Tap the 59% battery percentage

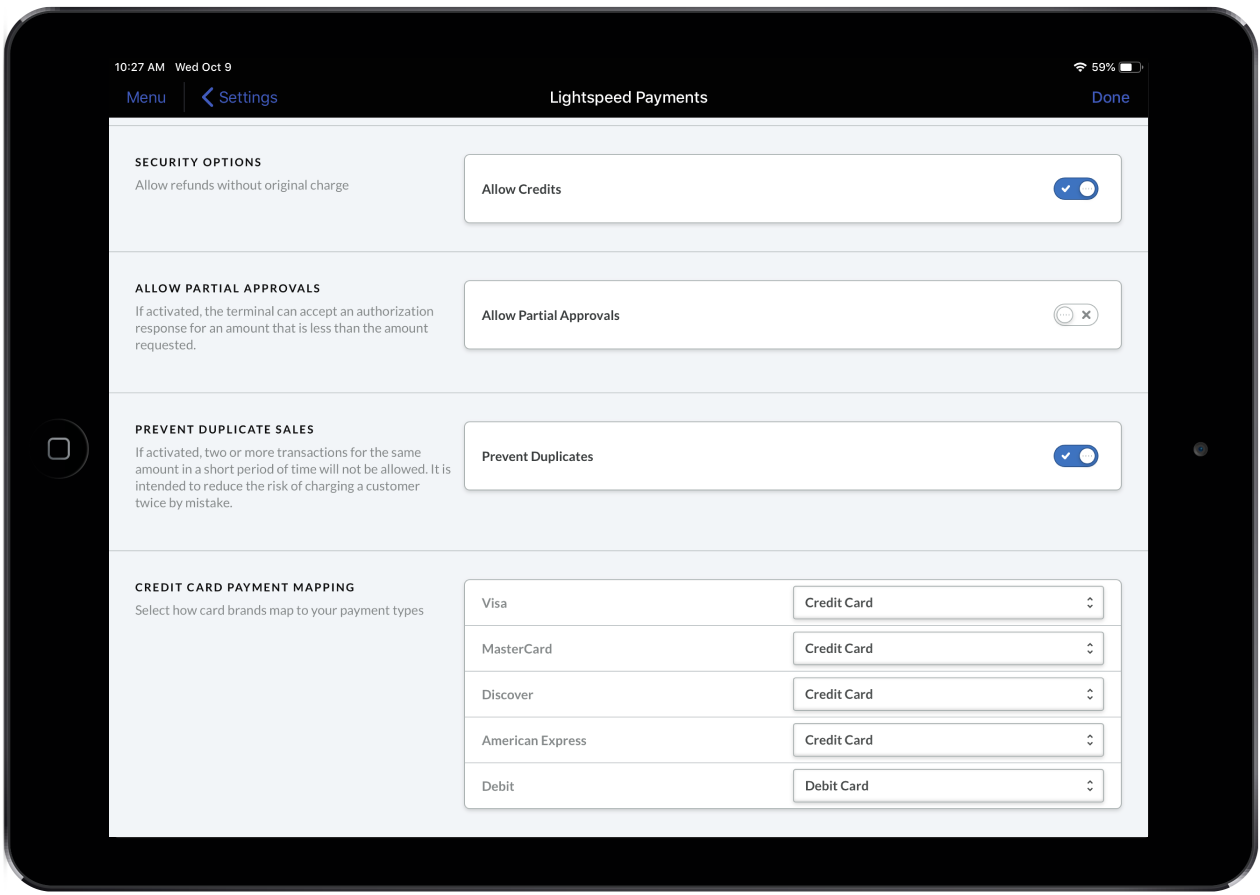pyautogui.click(x=1103, y=67)
